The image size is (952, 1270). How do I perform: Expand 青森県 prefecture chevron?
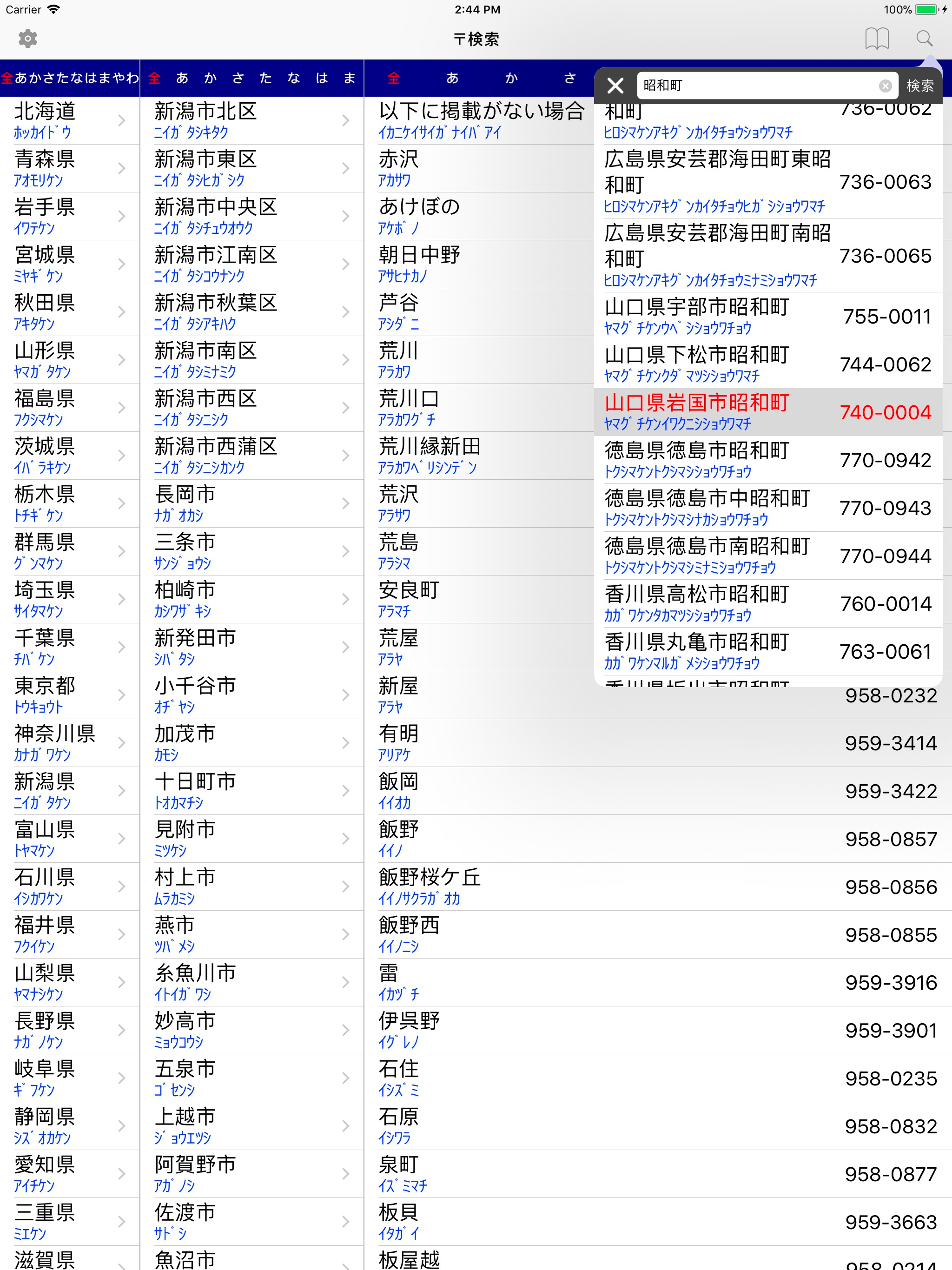121,168
